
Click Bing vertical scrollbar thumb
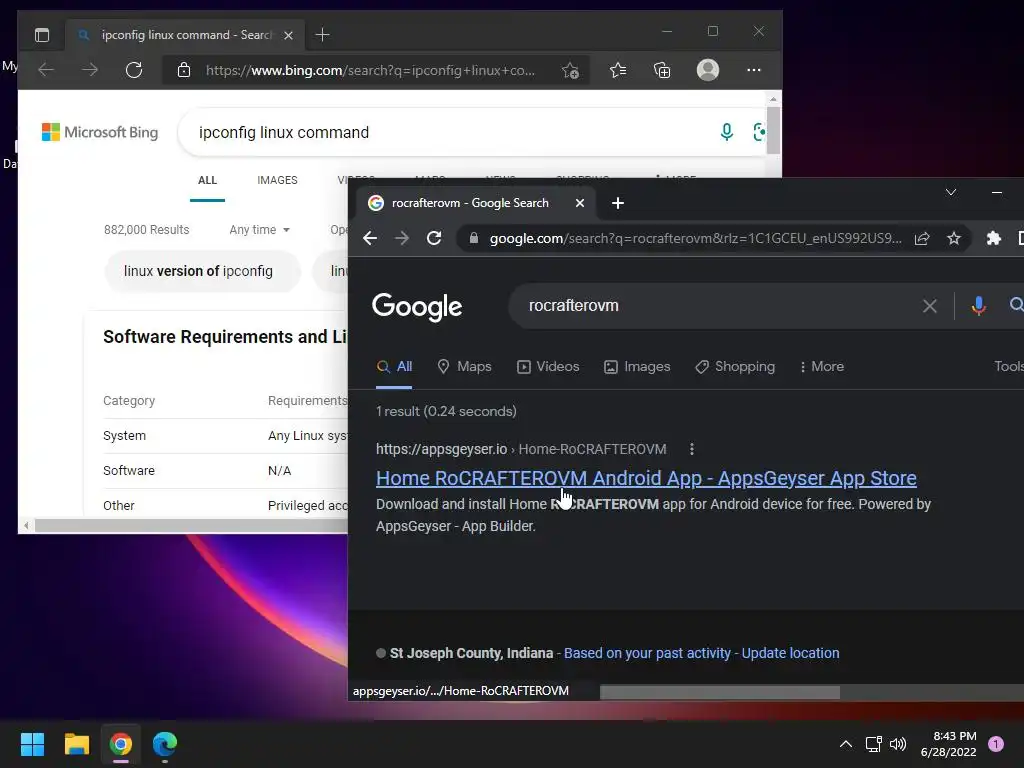(x=773, y=131)
